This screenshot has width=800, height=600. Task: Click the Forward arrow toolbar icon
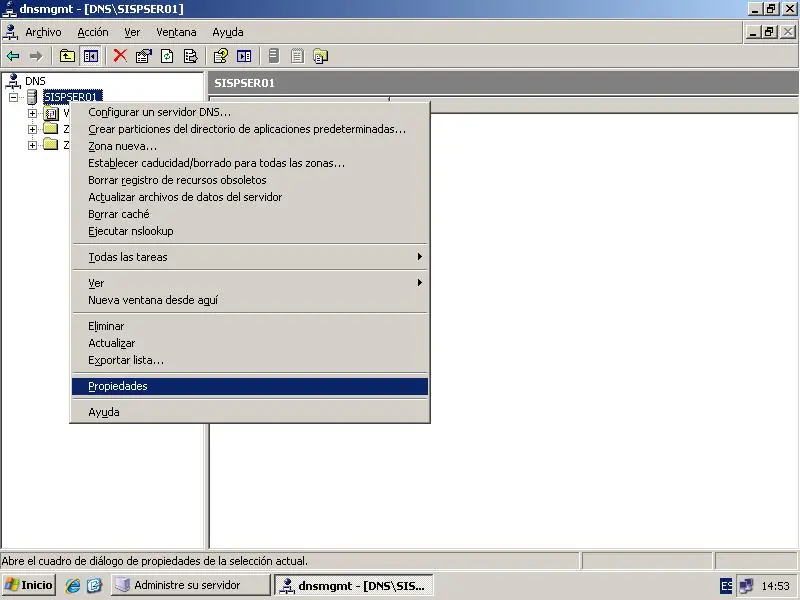(x=36, y=56)
